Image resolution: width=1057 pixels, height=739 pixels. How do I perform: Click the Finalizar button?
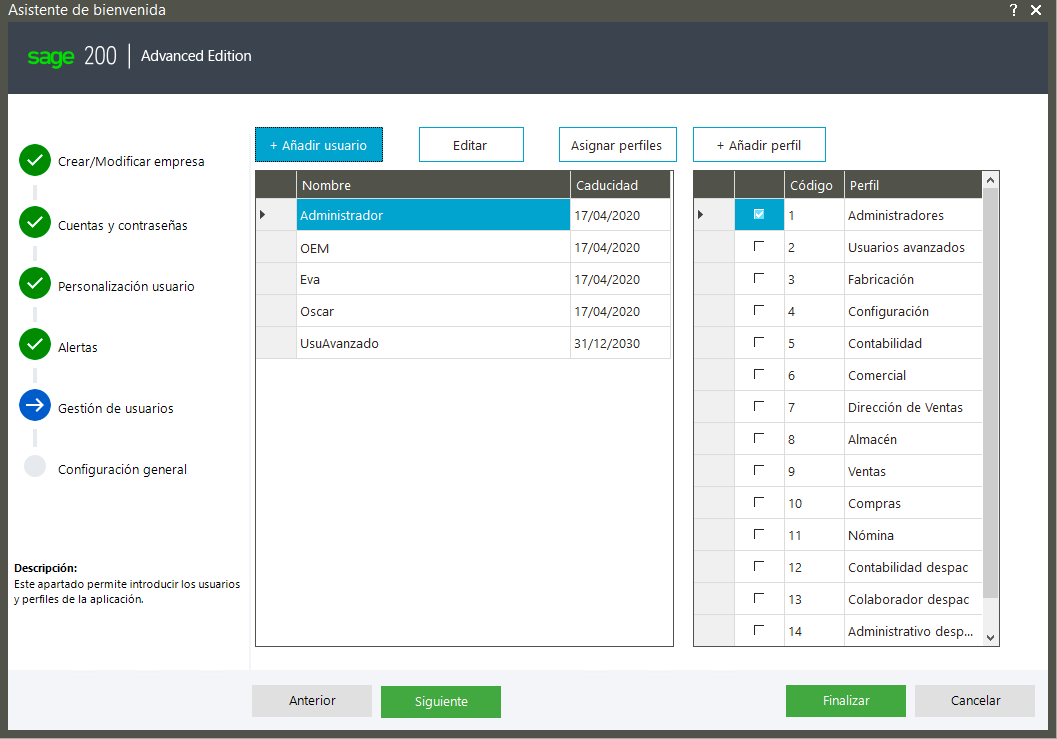[846, 701]
